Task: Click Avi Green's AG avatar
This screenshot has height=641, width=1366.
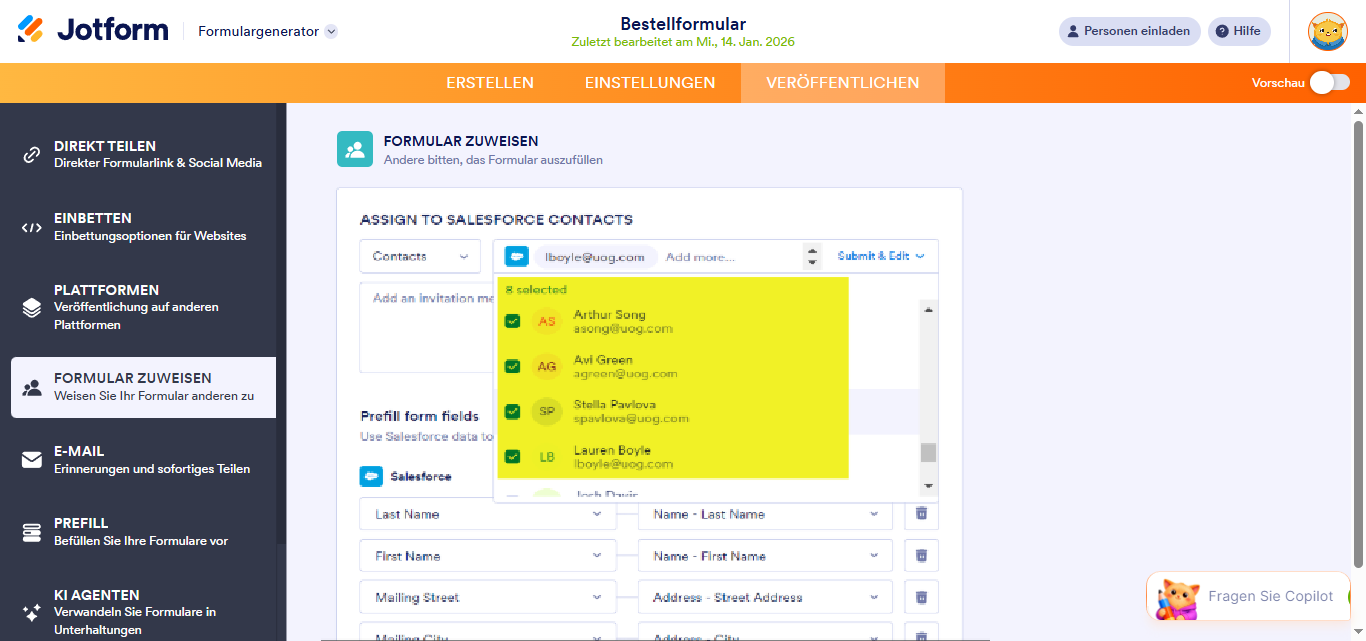Action: 547,366
